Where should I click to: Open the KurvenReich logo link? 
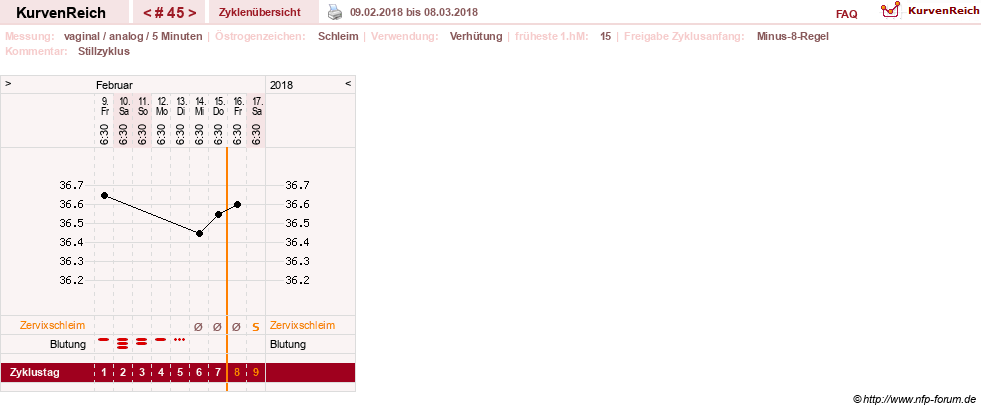click(928, 11)
